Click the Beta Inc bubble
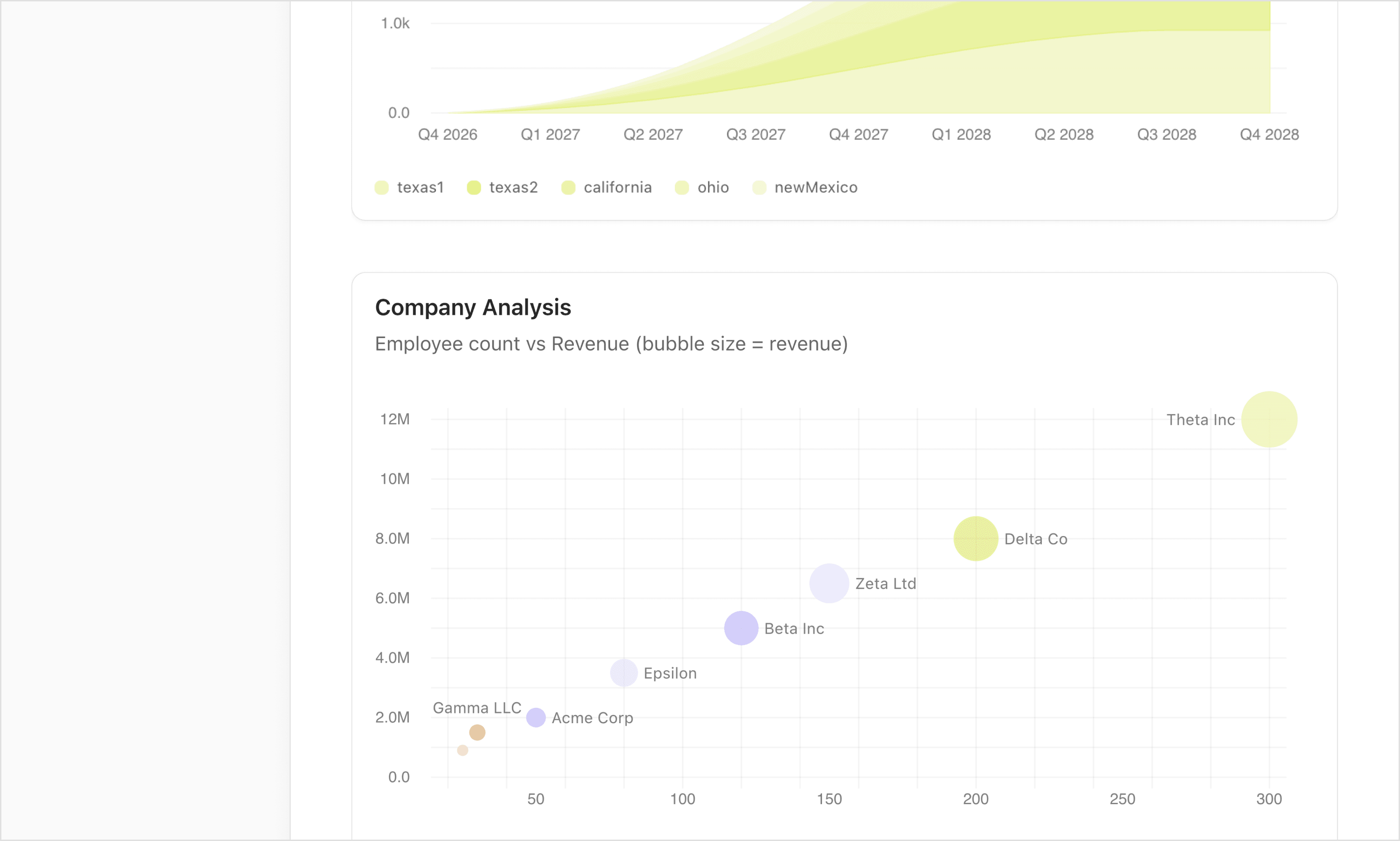The image size is (1400, 841). coord(741,628)
